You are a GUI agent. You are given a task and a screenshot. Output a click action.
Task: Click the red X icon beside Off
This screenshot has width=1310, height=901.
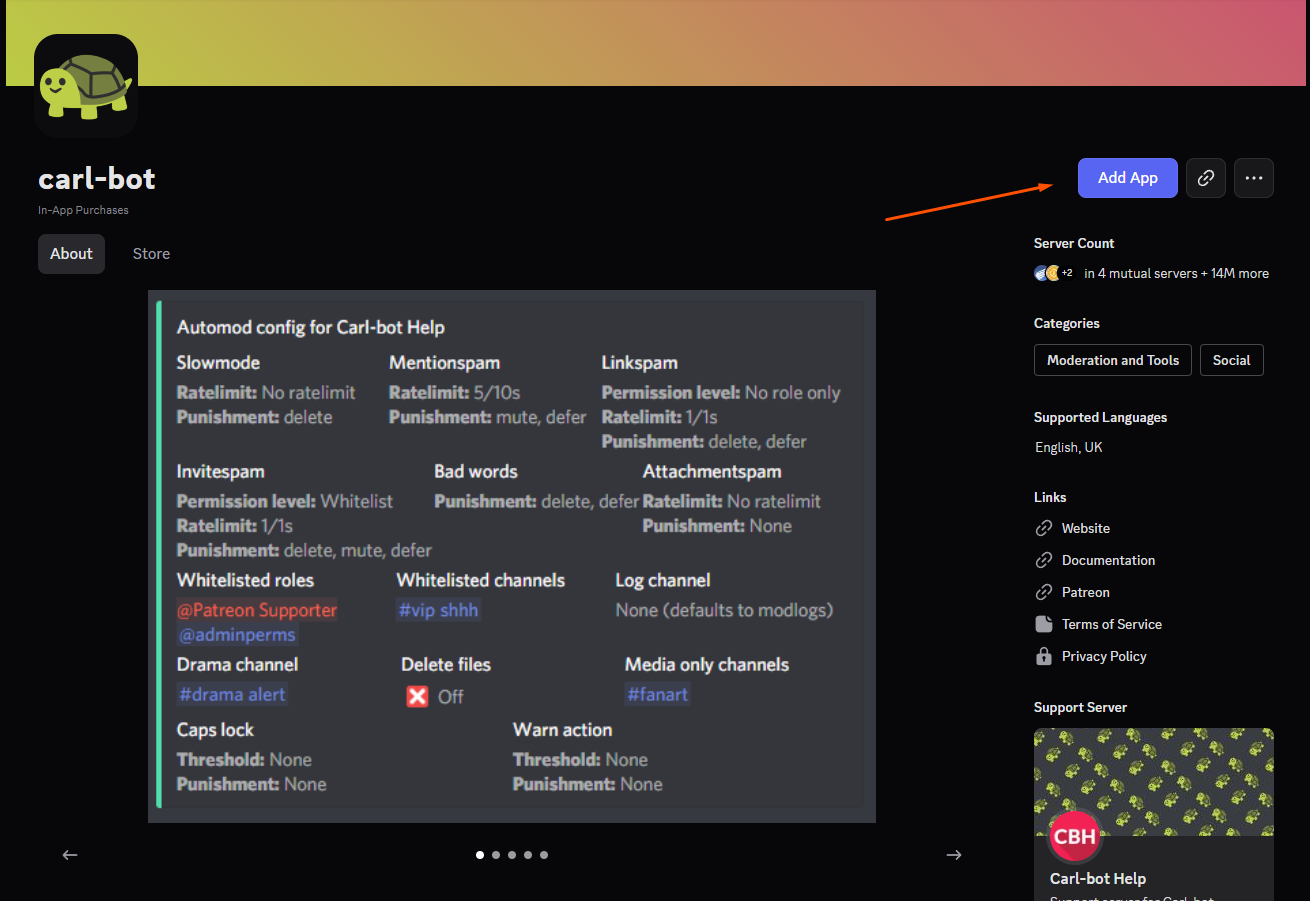417,696
